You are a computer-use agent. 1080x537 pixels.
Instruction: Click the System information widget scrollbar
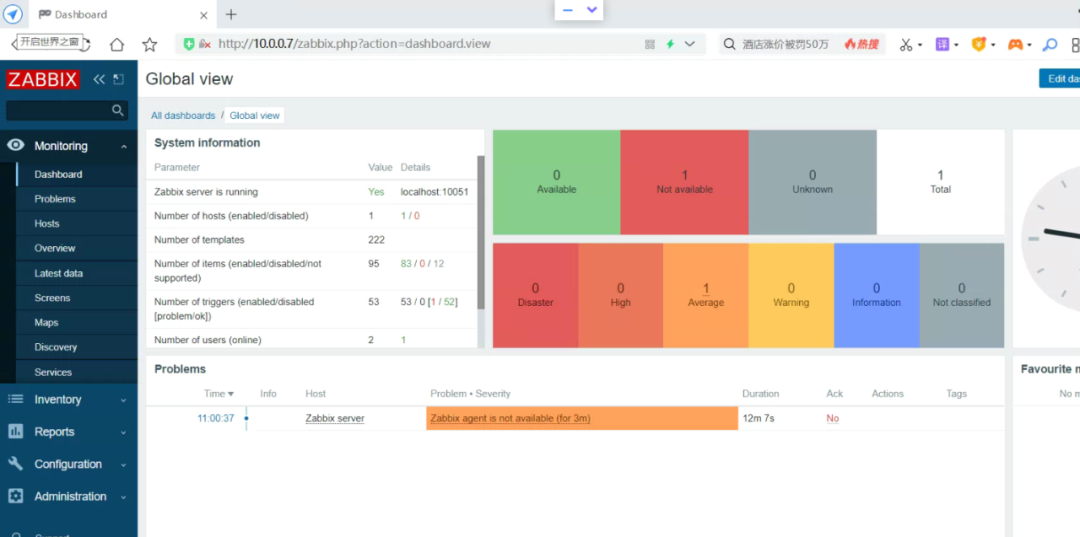point(481,230)
